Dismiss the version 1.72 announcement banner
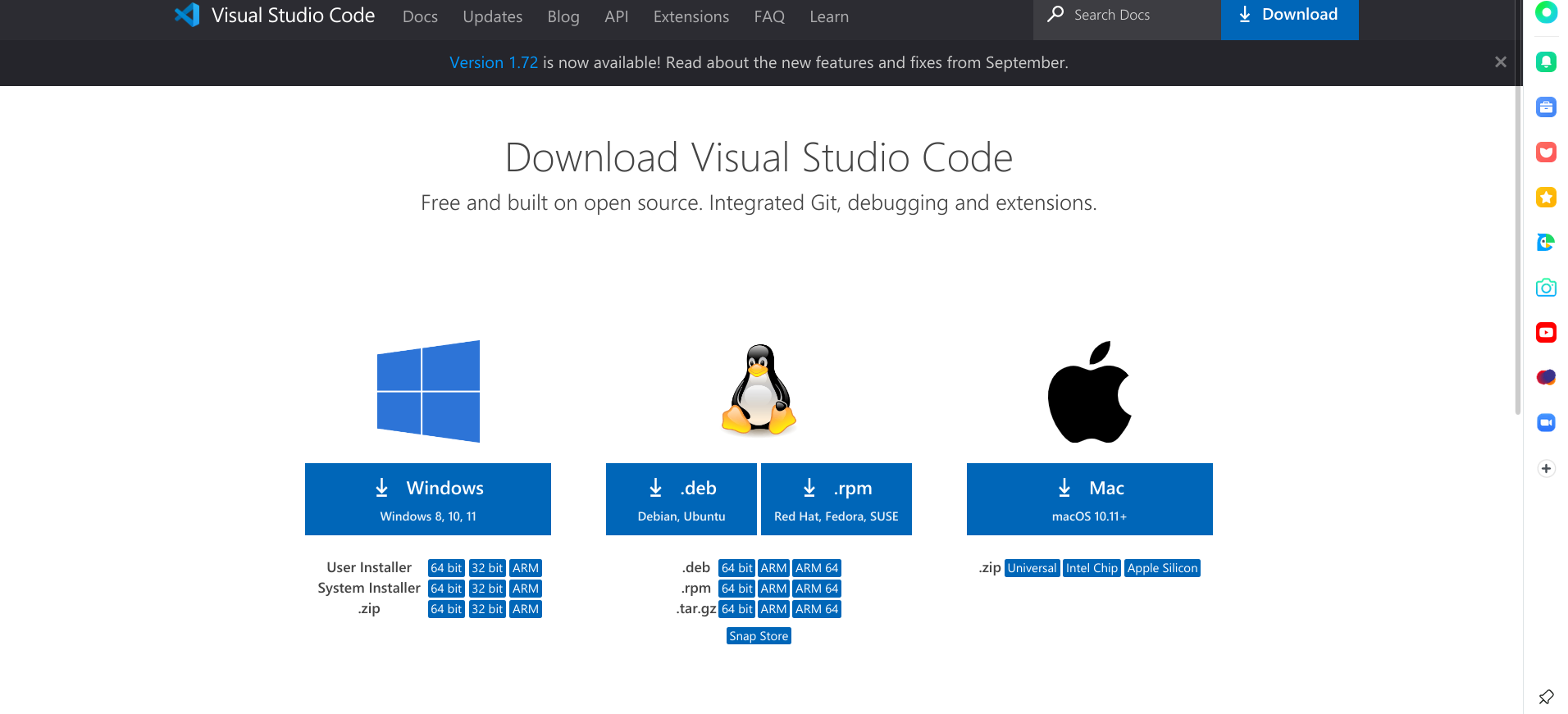This screenshot has width=1568, height=714. click(x=1500, y=62)
